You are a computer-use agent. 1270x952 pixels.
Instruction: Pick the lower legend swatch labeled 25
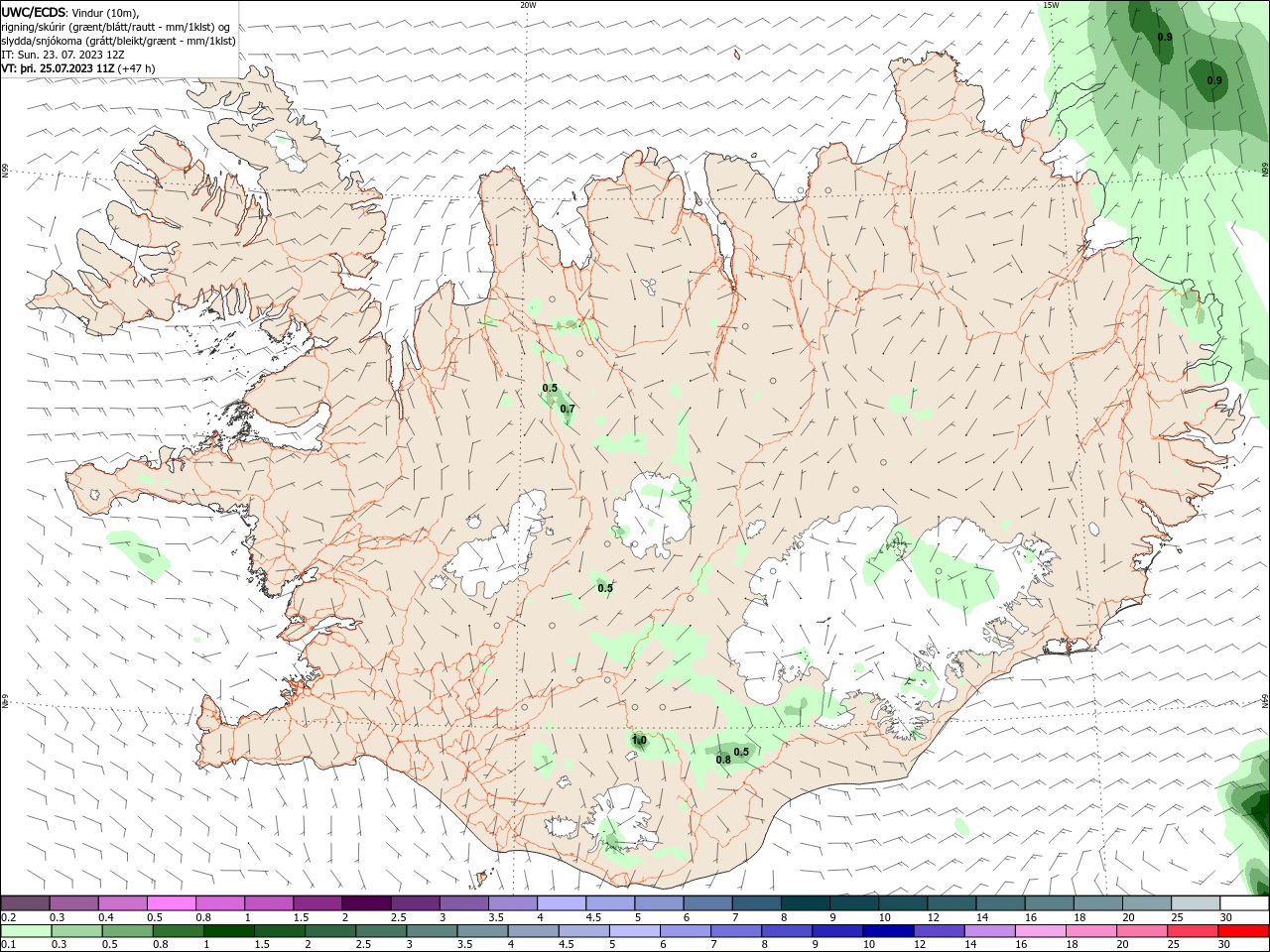pyautogui.click(x=1194, y=931)
